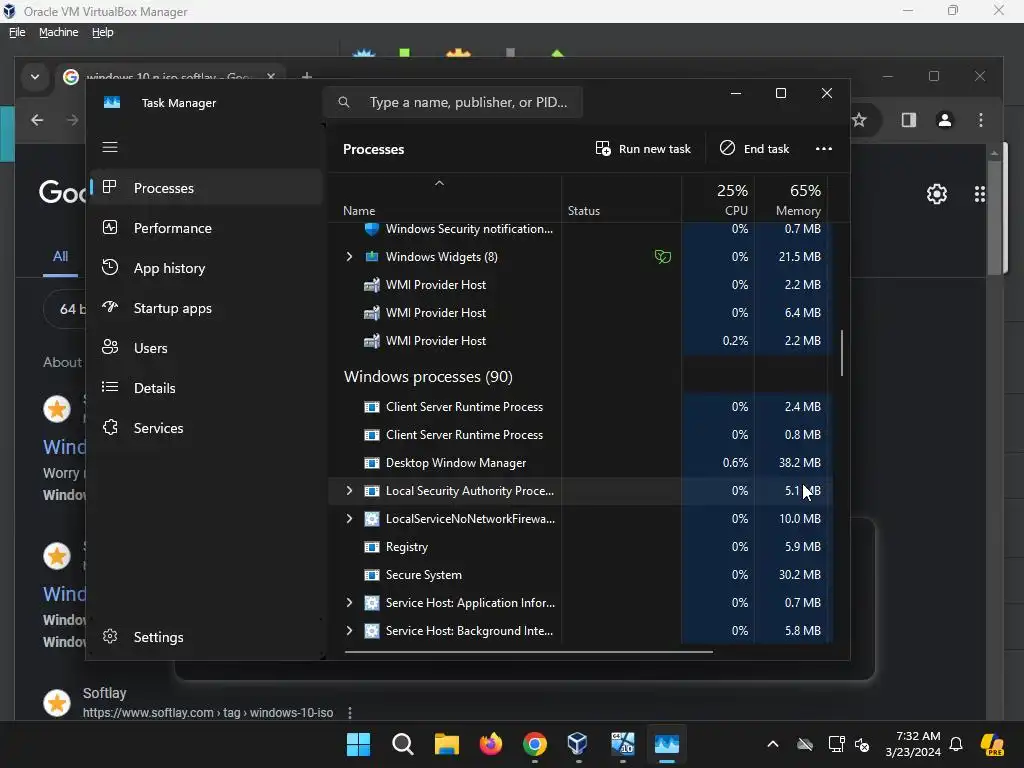Open the notification bell in system tray
1024x768 pixels.
pyautogui.click(x=956, y=744)
